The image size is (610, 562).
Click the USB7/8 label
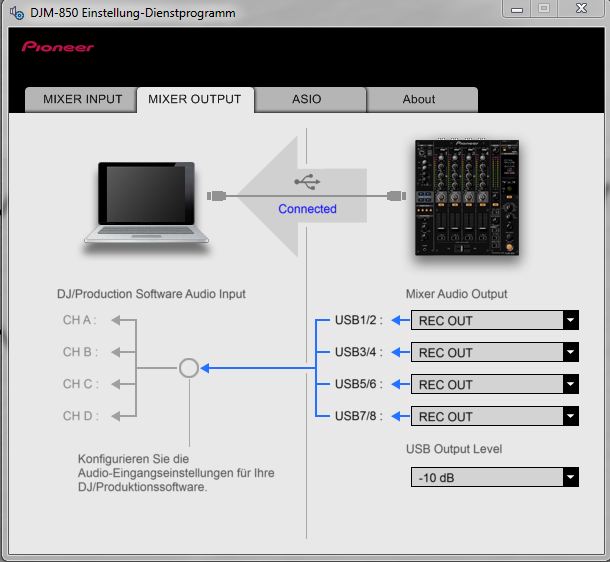358,416
